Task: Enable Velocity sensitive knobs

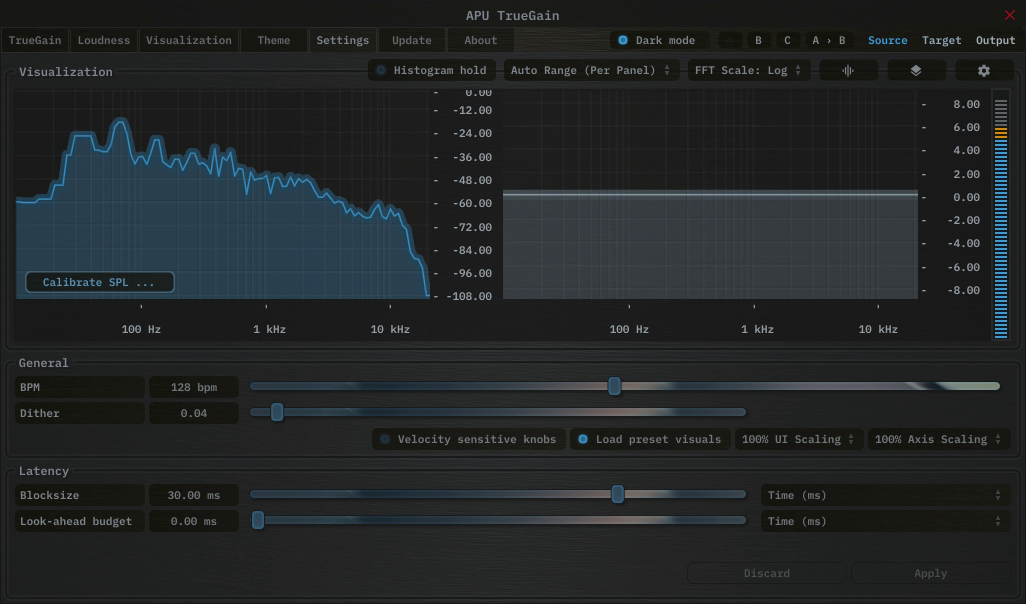Action: 467,439
